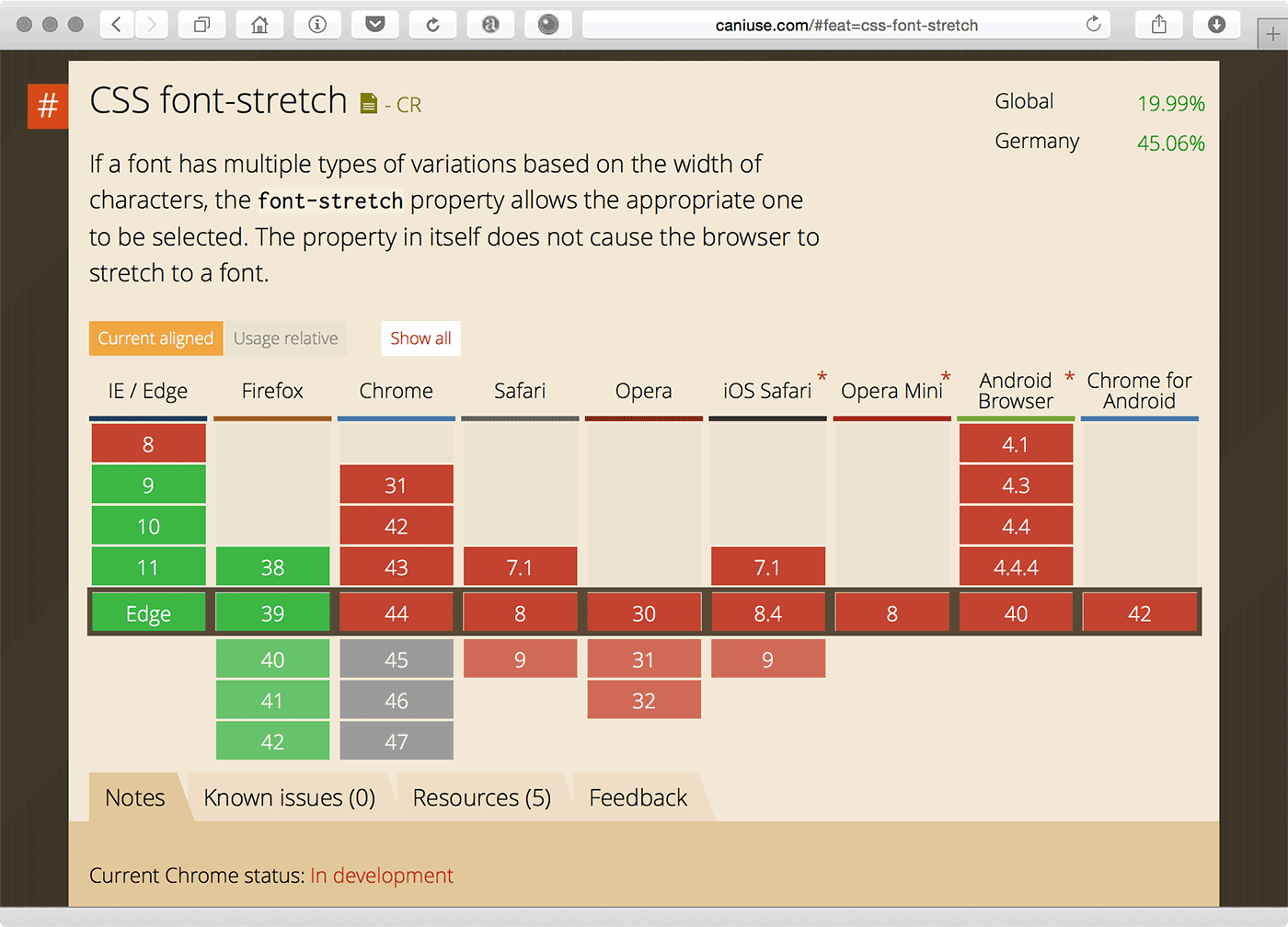Click the 'In development' status link
Image resolution: width=1288 pixels, height=927 pixels.
click(x=382, y=875)
